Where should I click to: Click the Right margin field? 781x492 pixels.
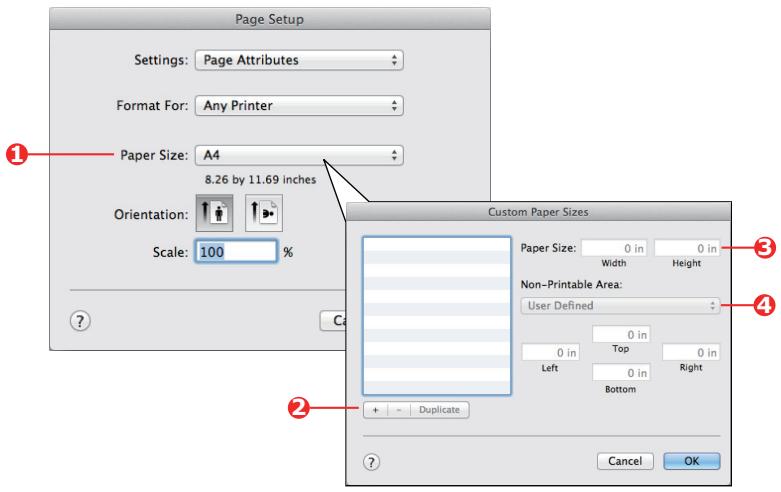pos(691,353)
